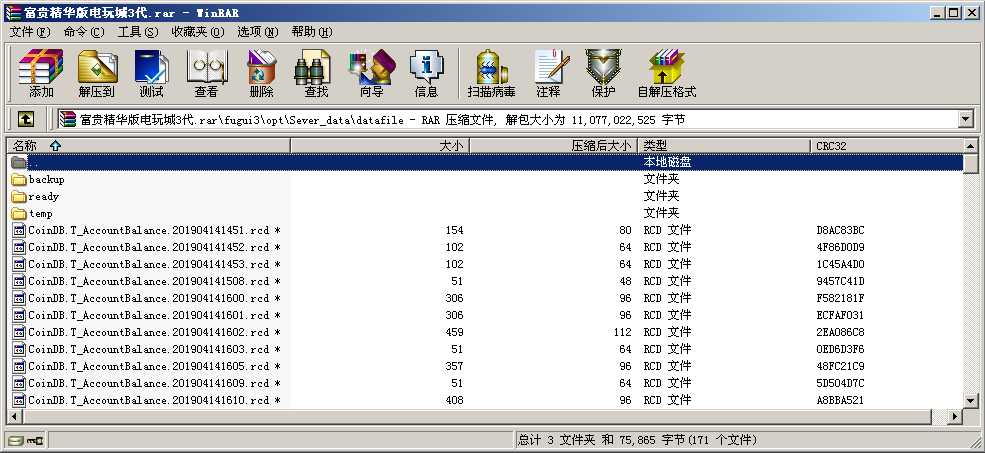Click CRC32 value D8AC83BC
Screen dimensions: 985x453
click(x=841, y=231)
